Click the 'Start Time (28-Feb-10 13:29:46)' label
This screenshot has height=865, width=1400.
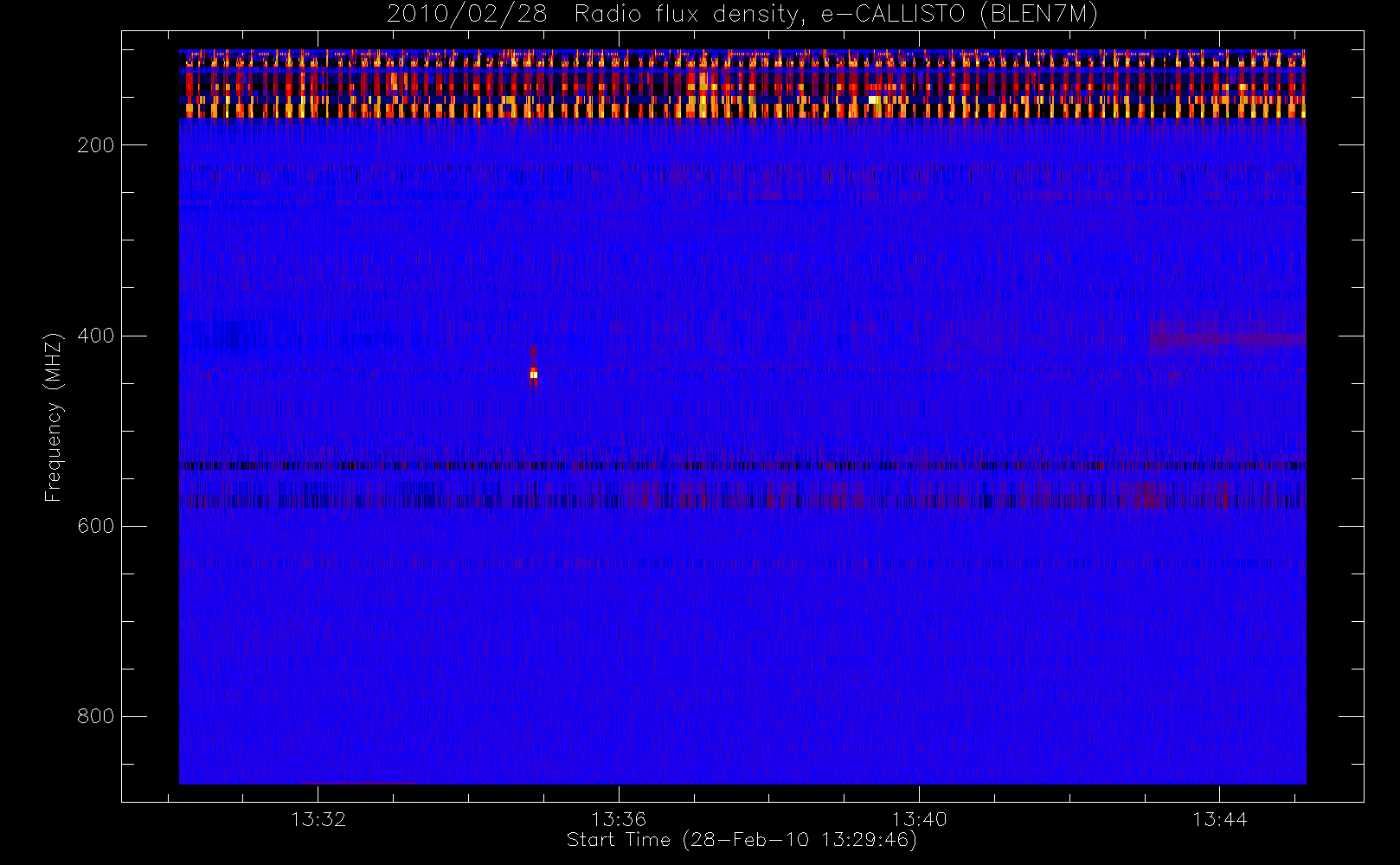[x=742, y=840]
